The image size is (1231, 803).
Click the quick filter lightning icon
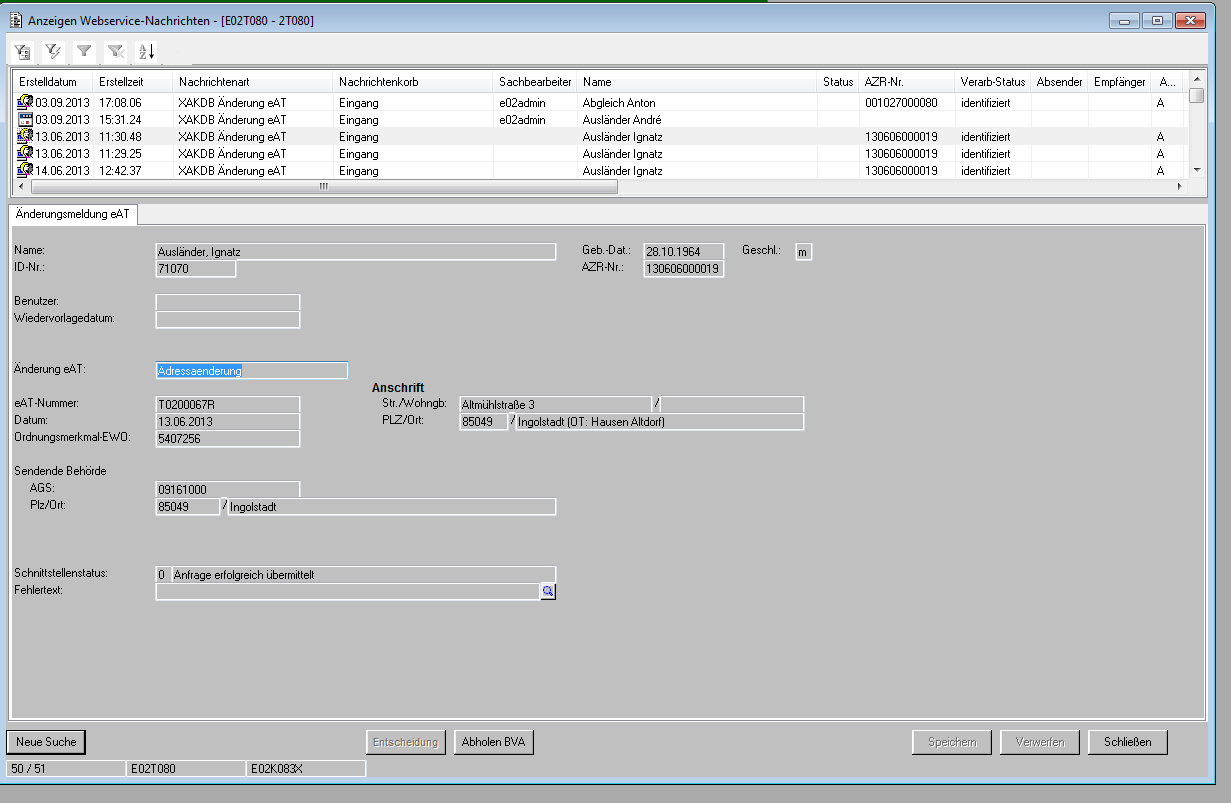pyautogui.click(x=53, y=51)
